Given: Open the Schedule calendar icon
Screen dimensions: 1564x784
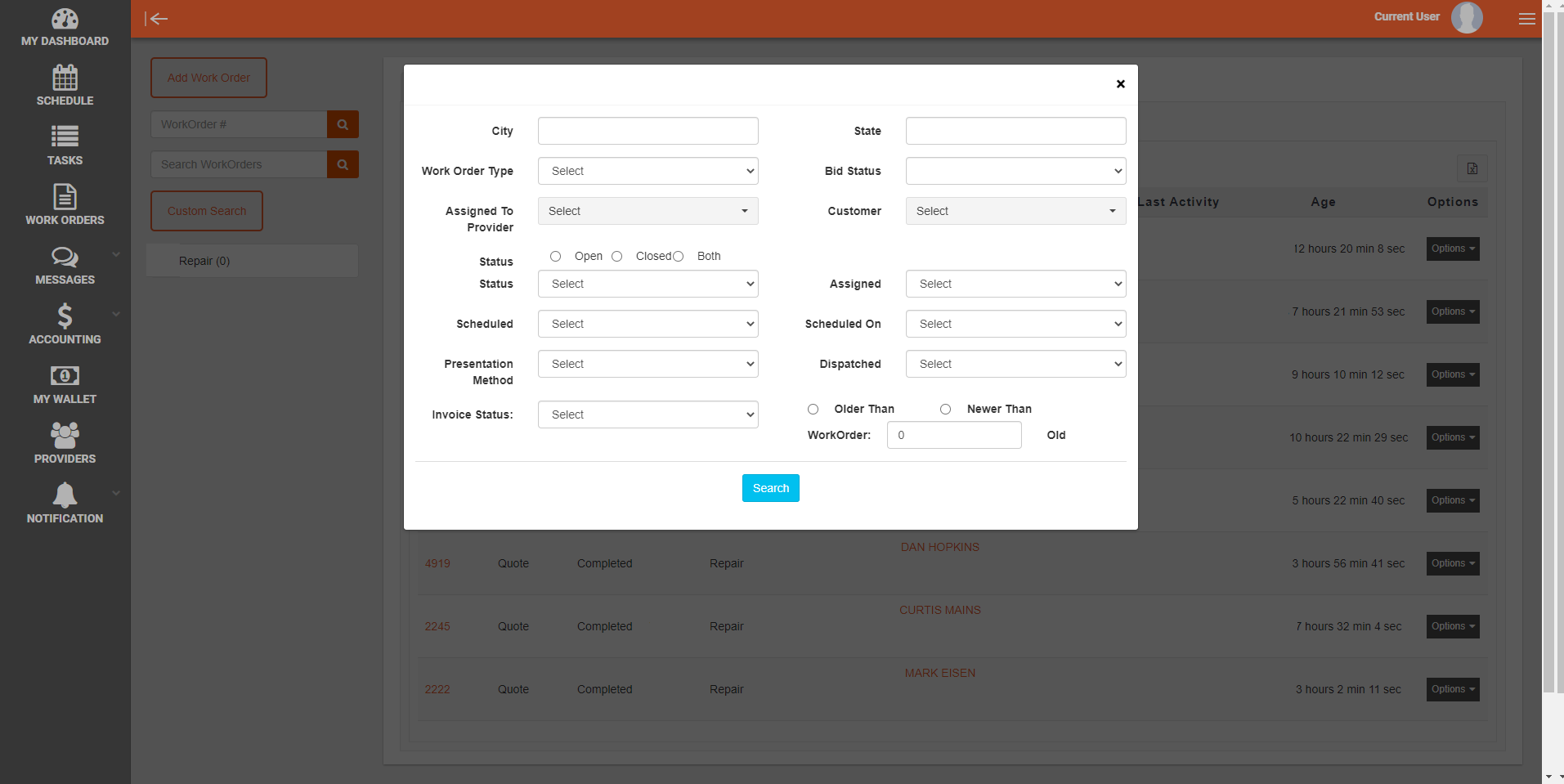Looking at the screenshot, I should tap(65, 78).
